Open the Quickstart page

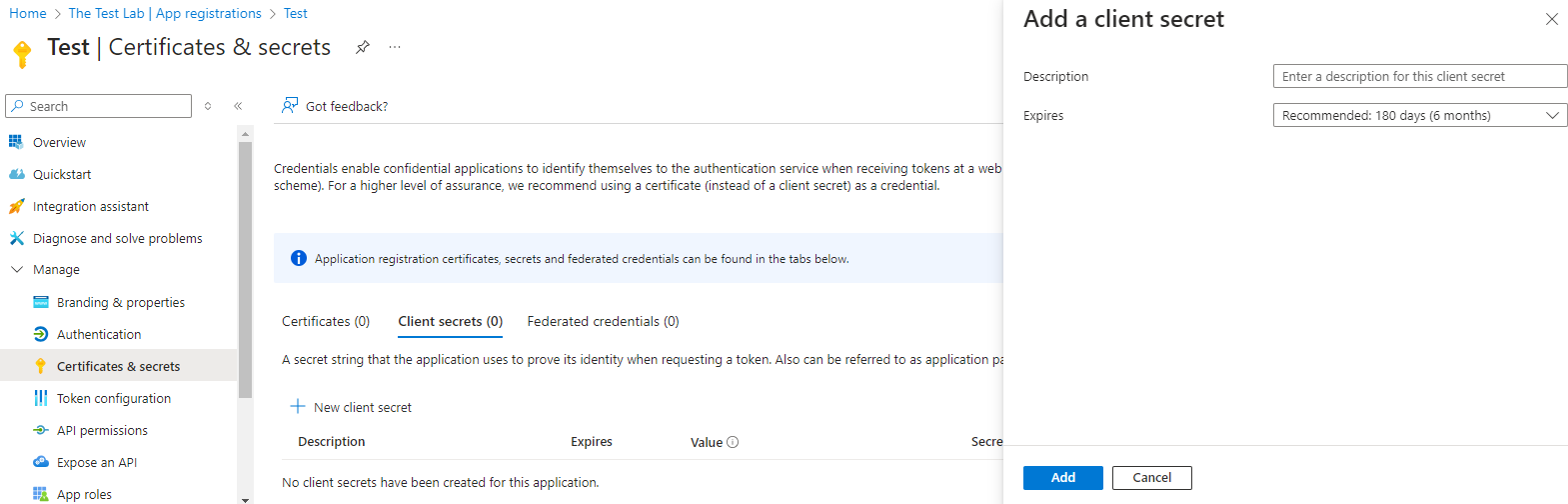click(x=62, y=175)
